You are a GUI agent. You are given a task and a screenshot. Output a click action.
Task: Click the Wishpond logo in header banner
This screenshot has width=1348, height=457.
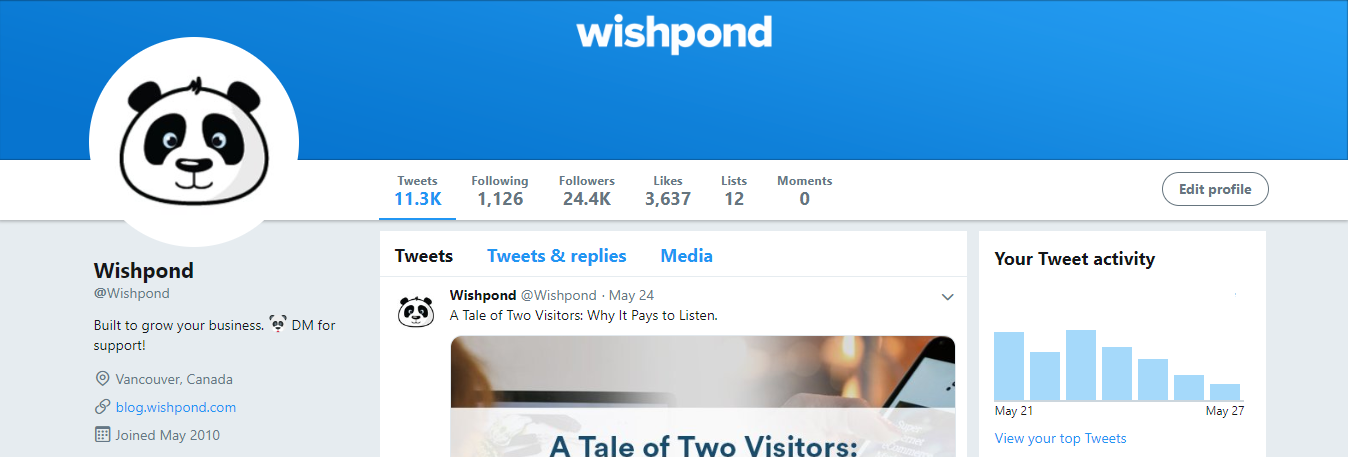pos(674,33)
